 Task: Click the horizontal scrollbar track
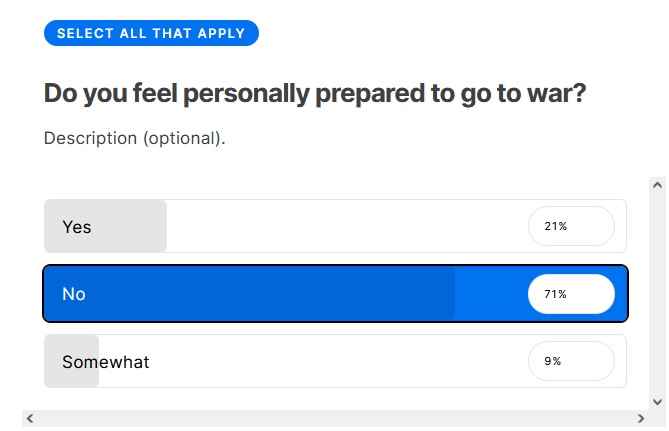(x=335, y=418)
